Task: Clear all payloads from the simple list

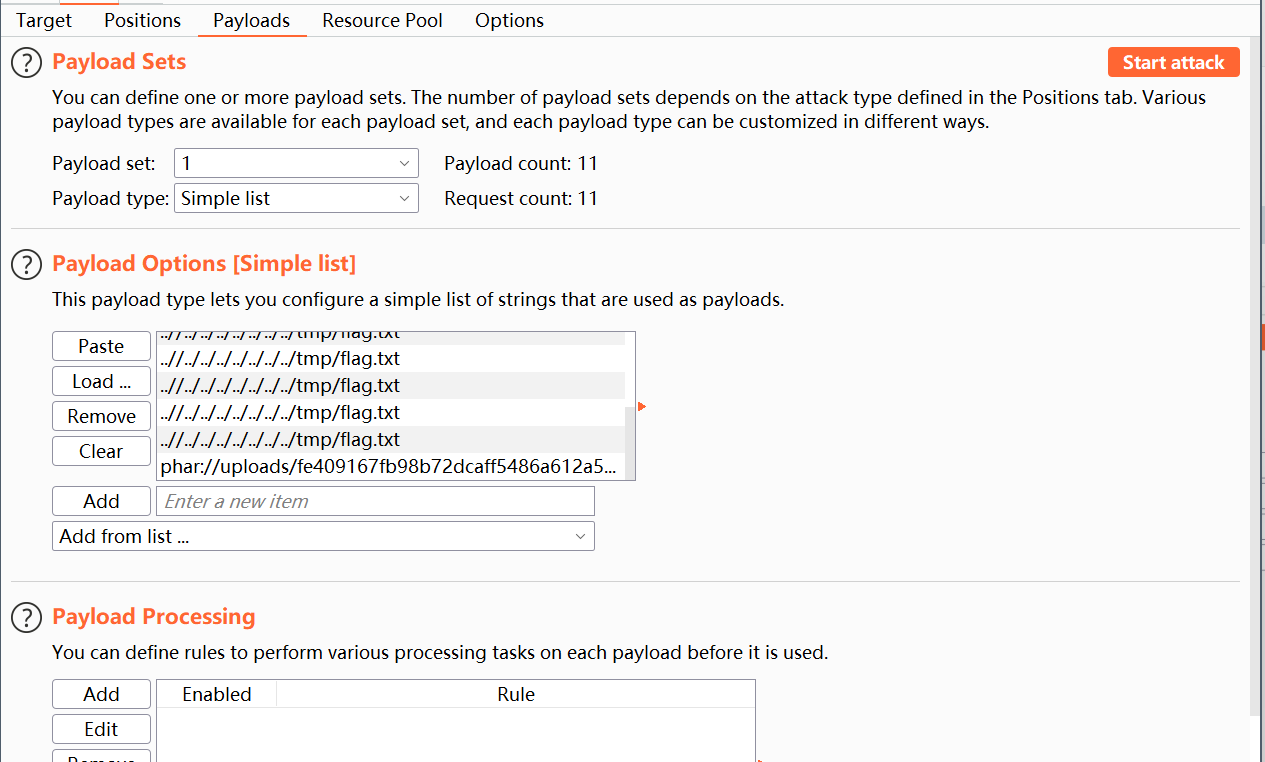Action: tap(101, 451)
